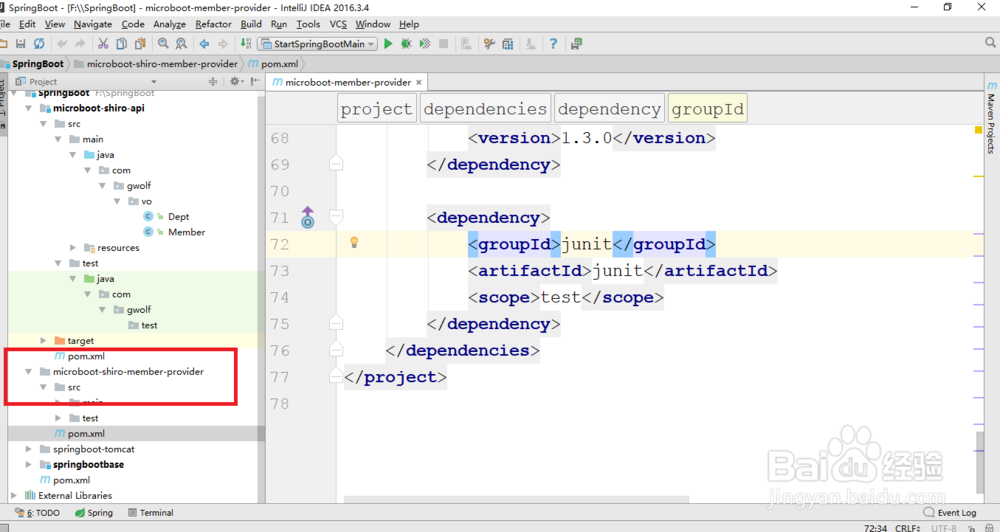Click the Search Everywhere magnifier icon
The width and height of the screenshot is (1000, 532).
[990, 43]
